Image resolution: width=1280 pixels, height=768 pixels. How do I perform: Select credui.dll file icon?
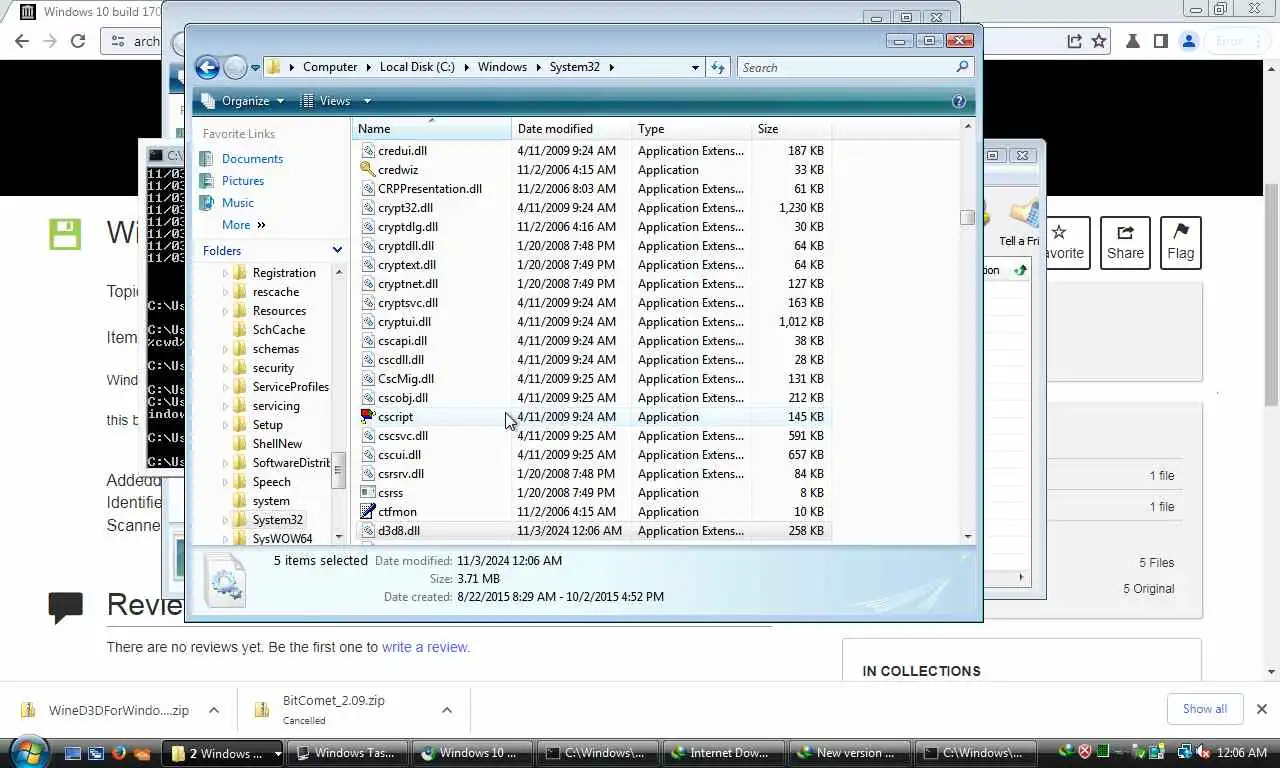click(368, 151)
